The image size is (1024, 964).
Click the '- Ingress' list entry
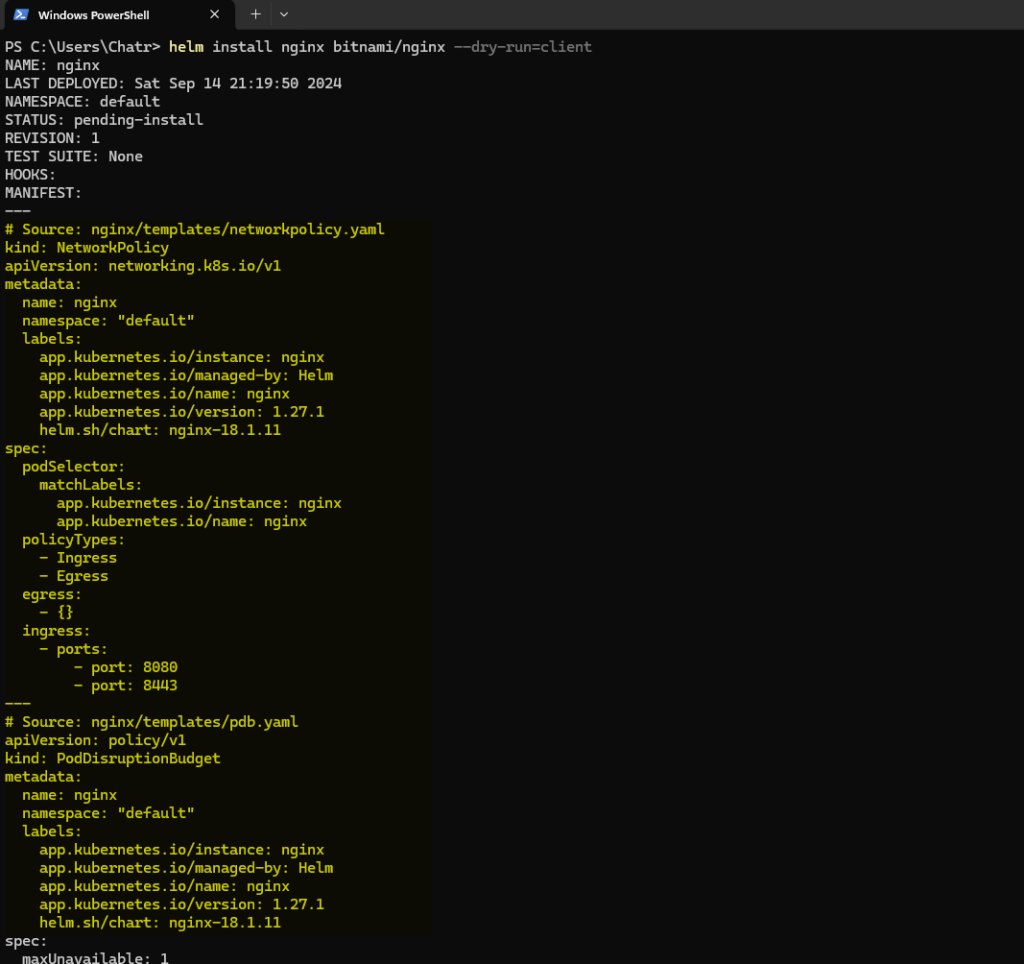78,558
